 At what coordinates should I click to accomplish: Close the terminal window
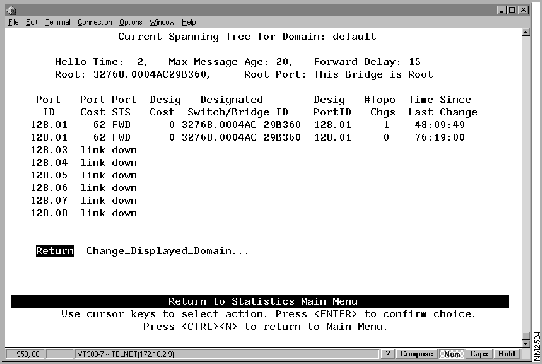[524, 10]
